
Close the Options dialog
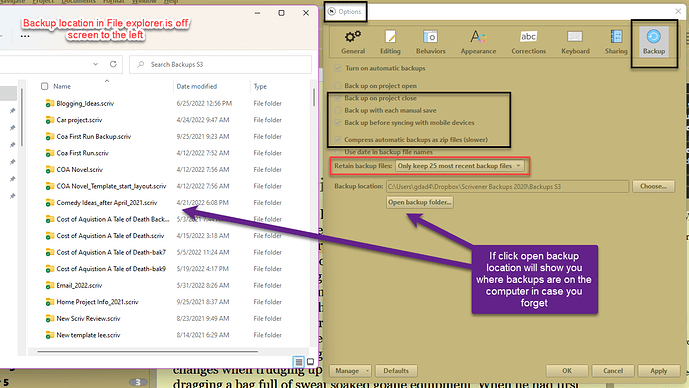[678, 11]
